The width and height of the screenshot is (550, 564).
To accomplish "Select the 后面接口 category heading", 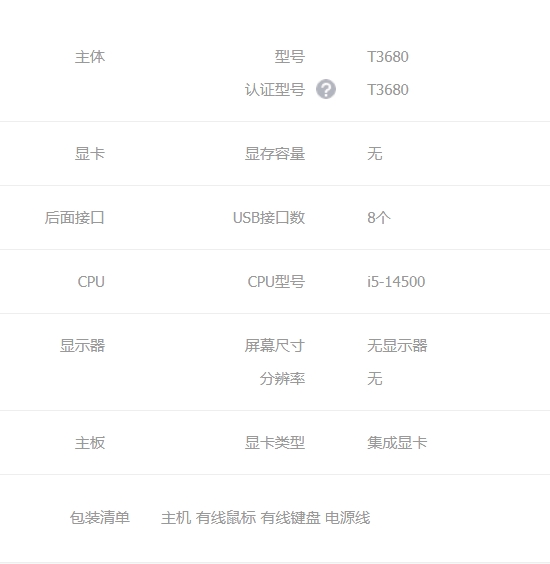I will [x=75, y=218].
